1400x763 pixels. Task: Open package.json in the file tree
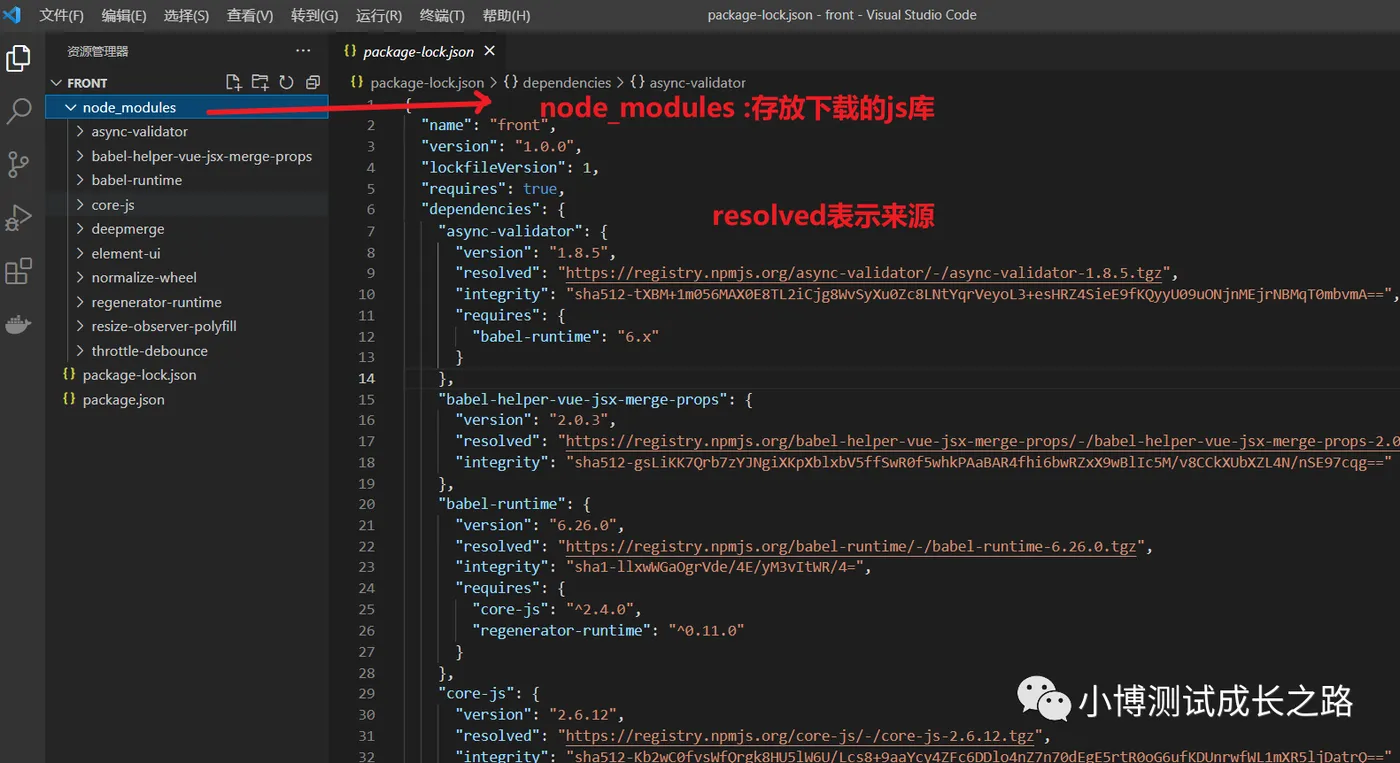[x=187, y=399]
